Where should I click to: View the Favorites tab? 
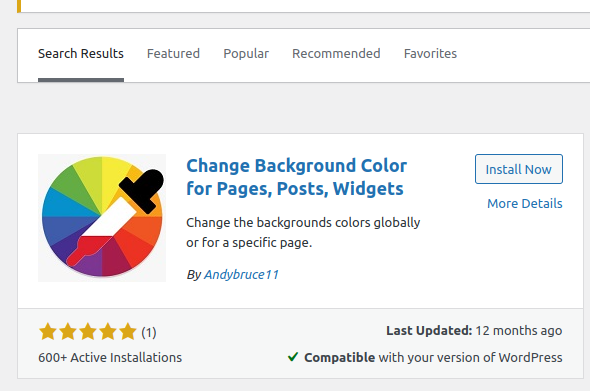(430, 54)
